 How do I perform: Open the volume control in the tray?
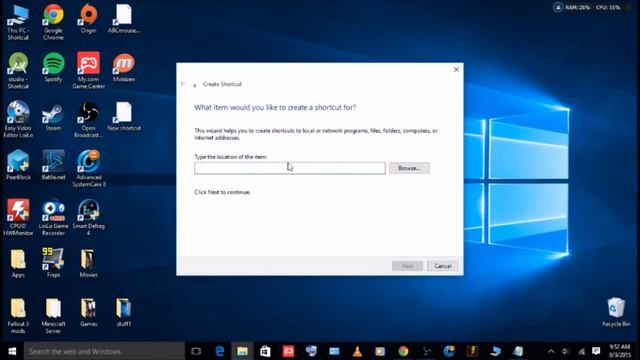(566, 351)
